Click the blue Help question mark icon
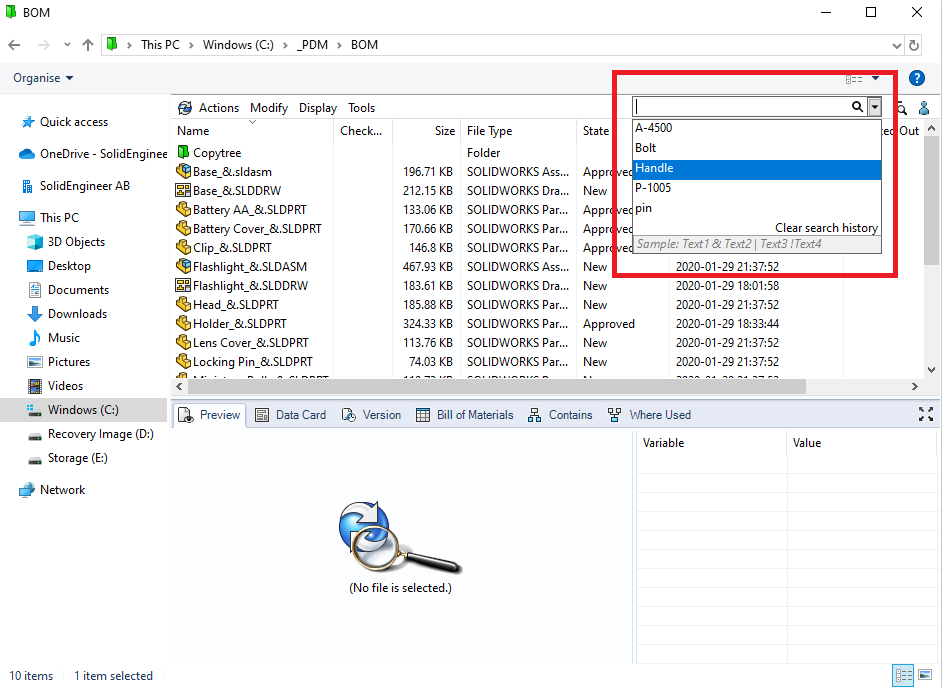The width and height of the screenshot is (942, 688). pos(916,78)
